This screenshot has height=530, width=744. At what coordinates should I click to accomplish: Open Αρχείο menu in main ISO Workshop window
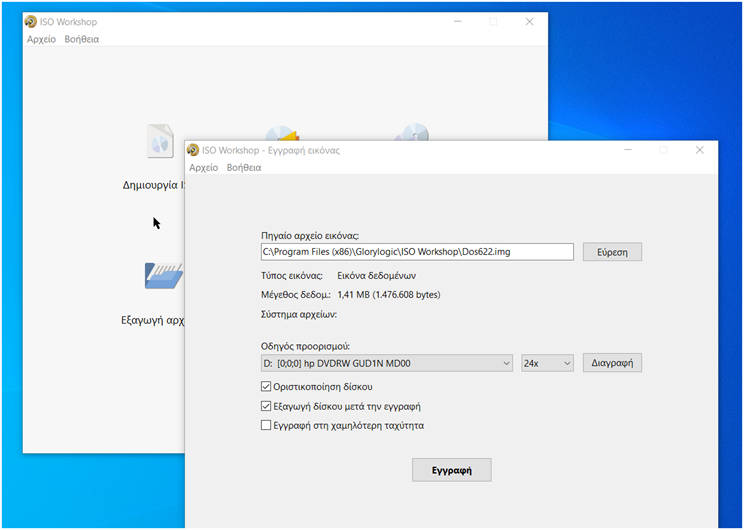pyautogui.click(x=41, y=39)
